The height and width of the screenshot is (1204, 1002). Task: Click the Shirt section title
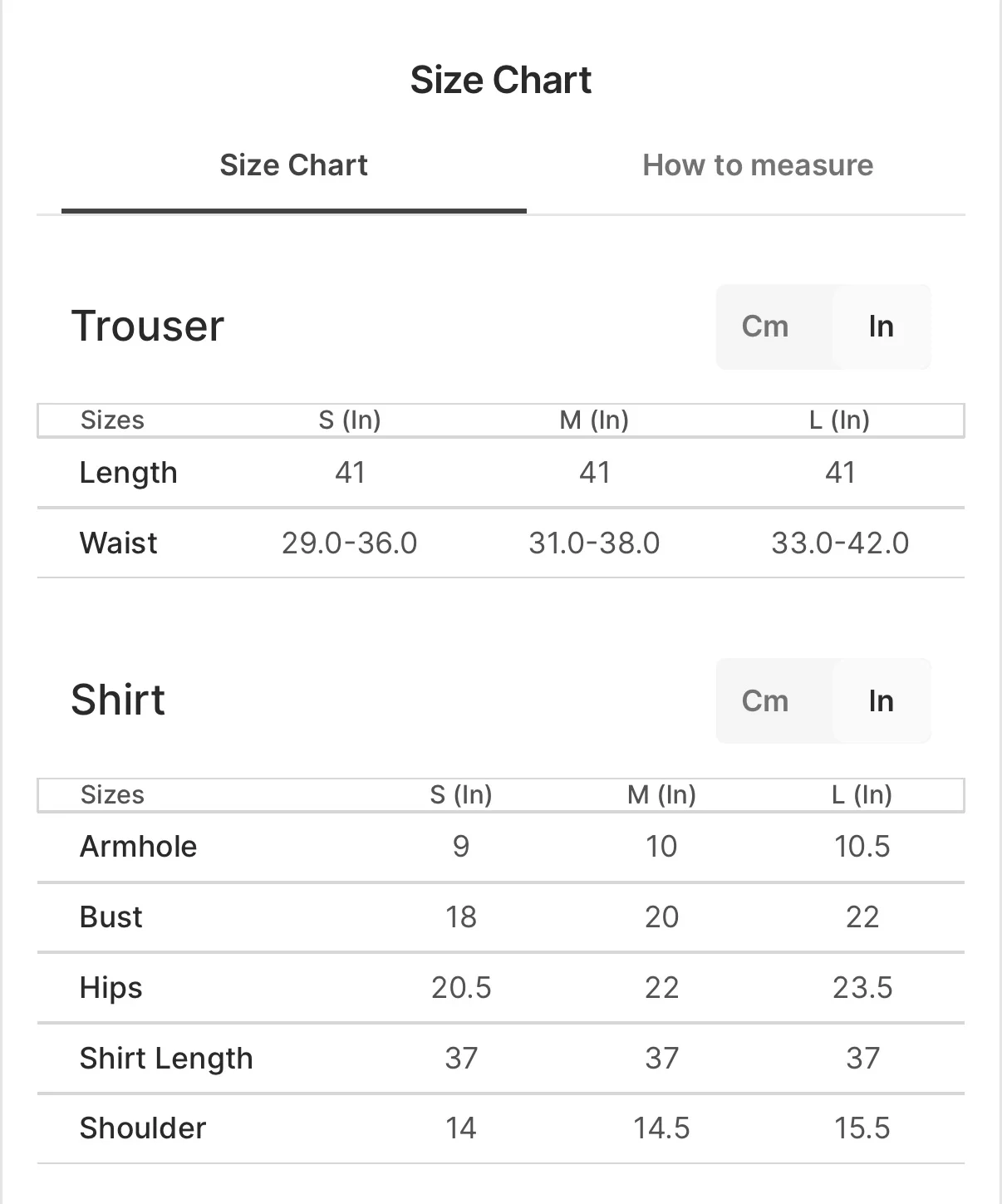[118, 700]
